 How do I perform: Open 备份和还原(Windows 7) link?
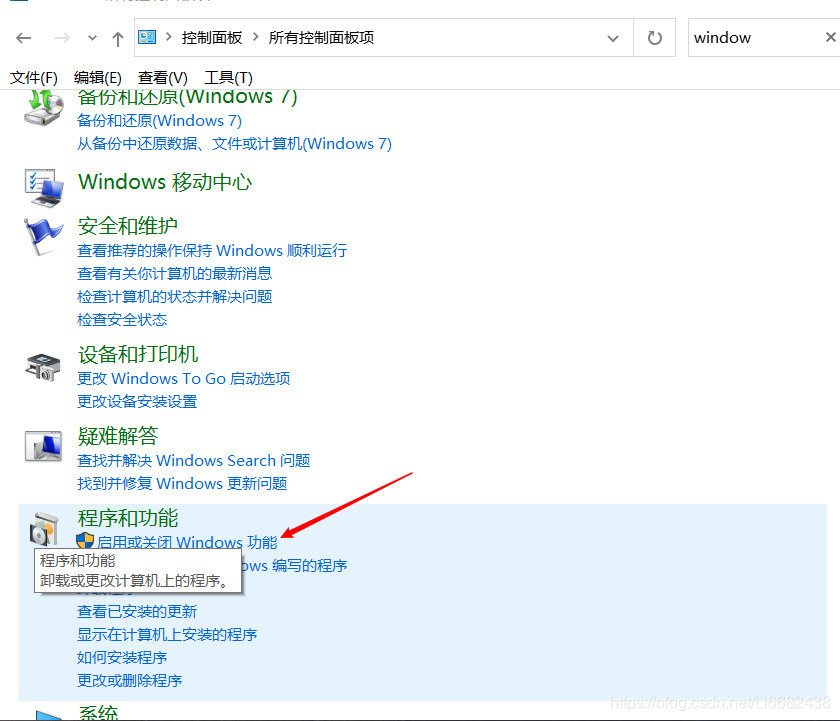tap(160, 121)
